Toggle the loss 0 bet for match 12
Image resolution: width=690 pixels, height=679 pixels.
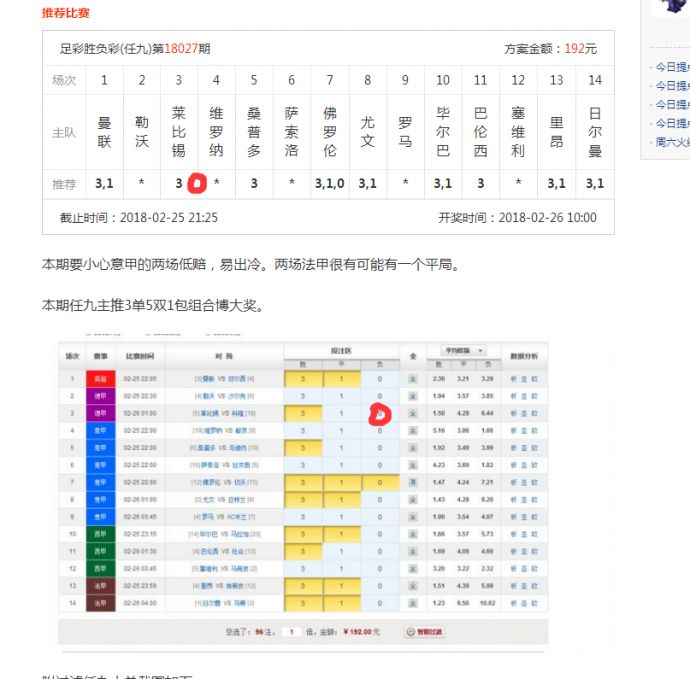380,569
